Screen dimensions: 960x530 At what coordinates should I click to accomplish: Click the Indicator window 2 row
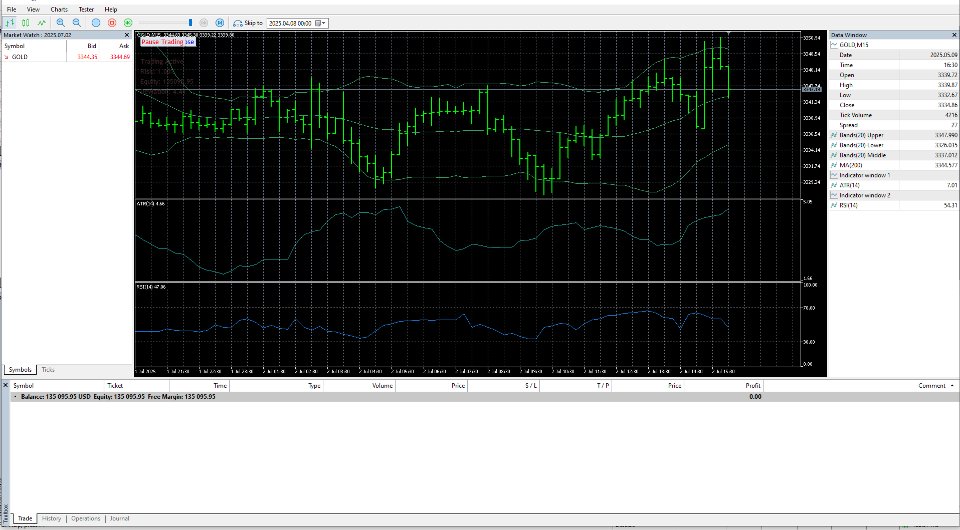(894, 195)
